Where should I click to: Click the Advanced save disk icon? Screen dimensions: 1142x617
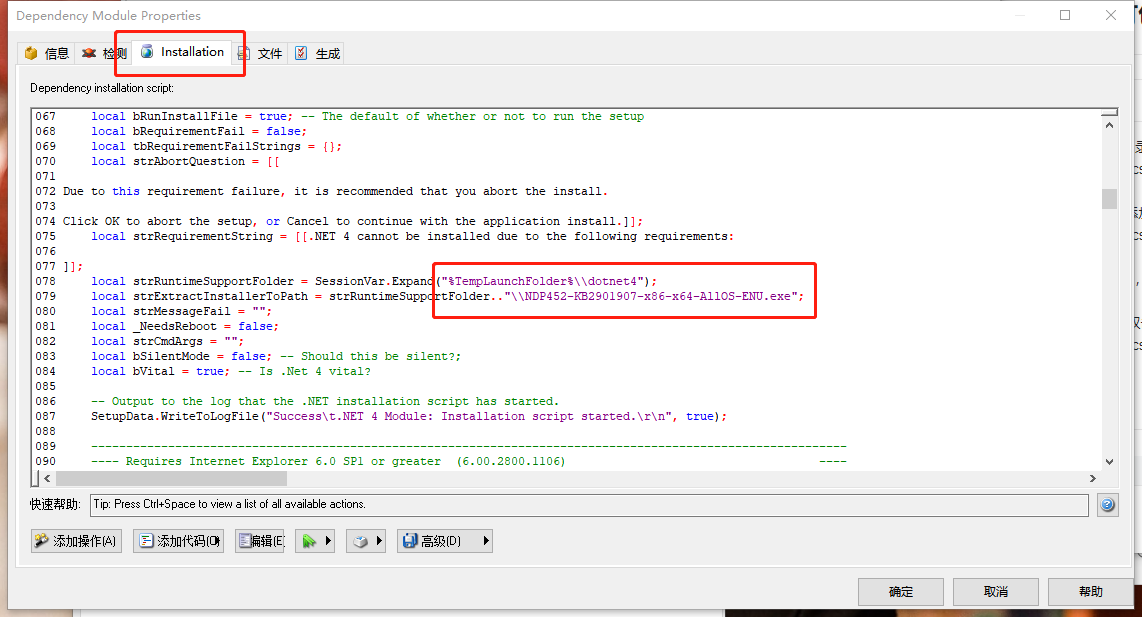coord(410,540)
